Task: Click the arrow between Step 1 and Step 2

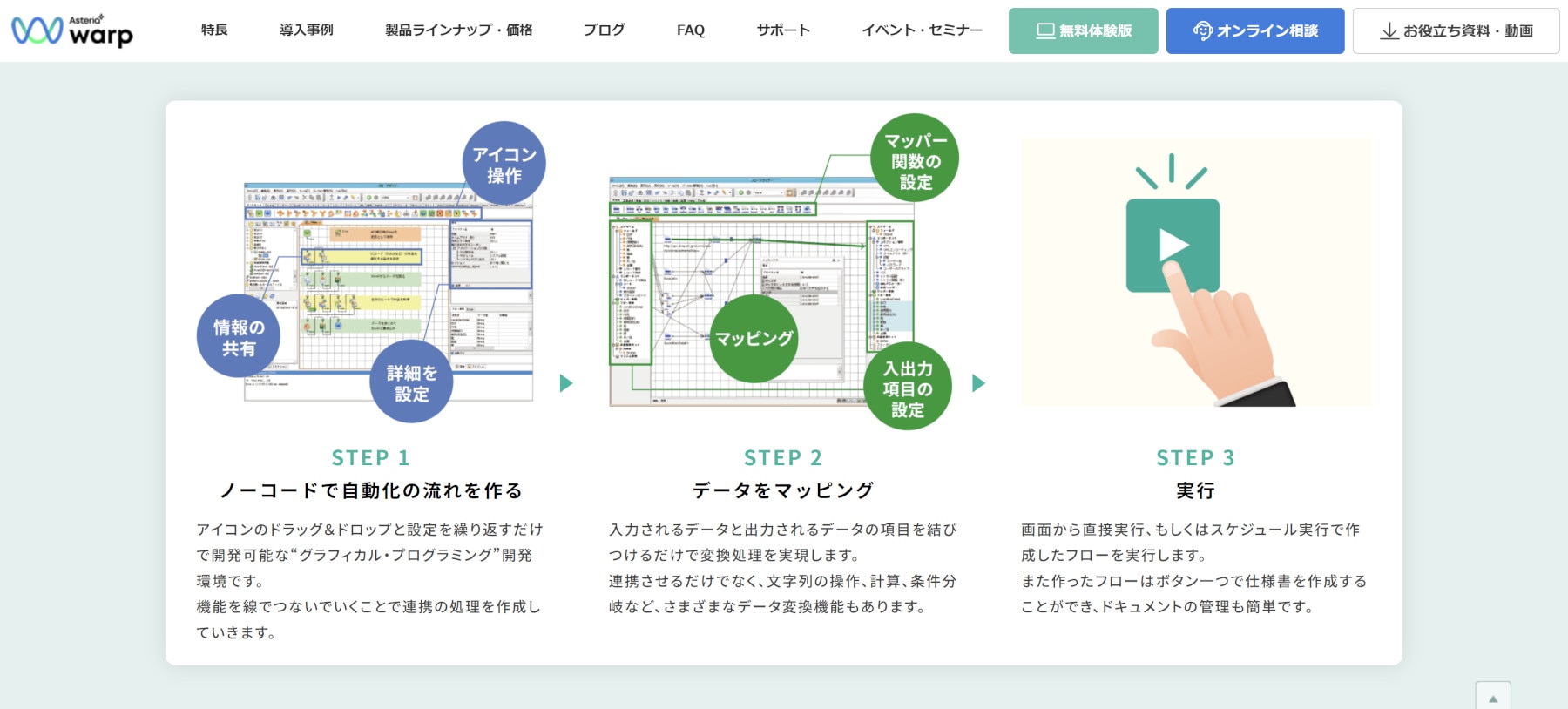Action: coord(566,383)
